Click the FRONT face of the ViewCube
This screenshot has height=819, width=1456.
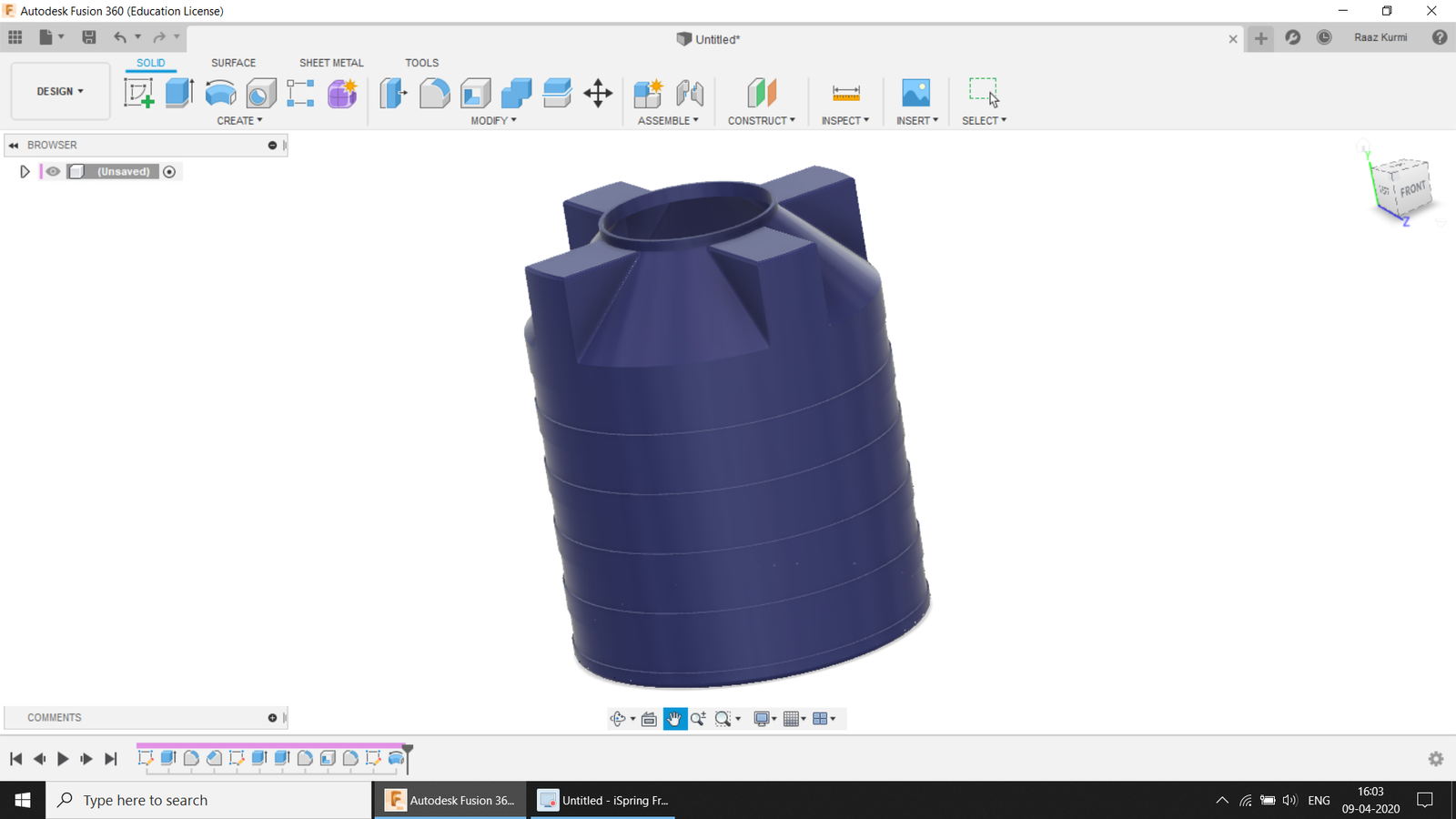1412,189
